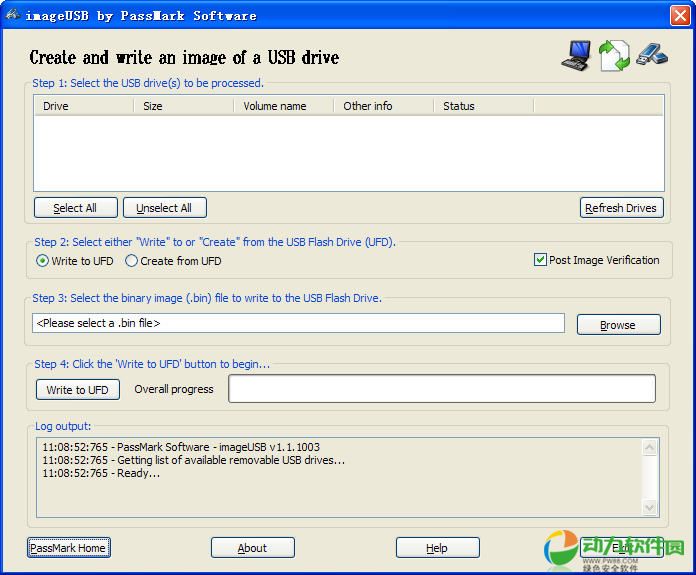Screen dimensions: 696x575
Task: Click the green arrows document icon
Action: pos(614,55)
